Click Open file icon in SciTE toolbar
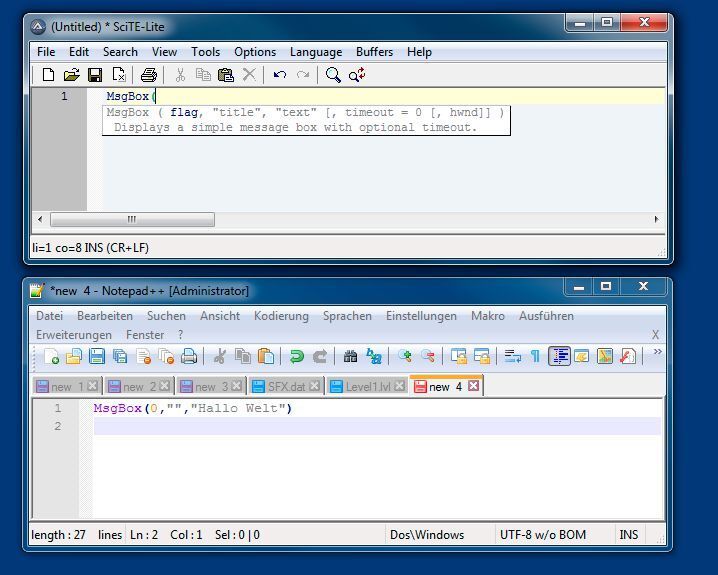Viewport: 718px width, 575px height. (71, 75)
